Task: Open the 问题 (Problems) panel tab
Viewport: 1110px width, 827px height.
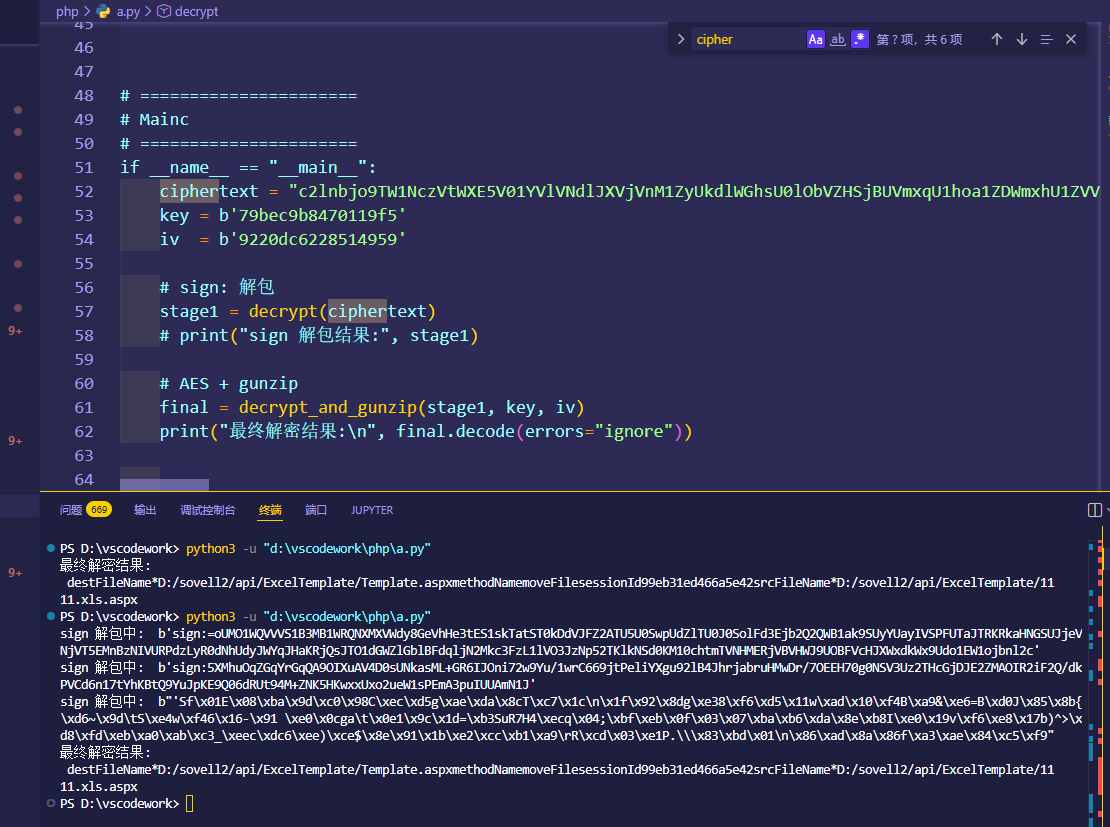Action: pyautogui.click(x=71, y=510)
